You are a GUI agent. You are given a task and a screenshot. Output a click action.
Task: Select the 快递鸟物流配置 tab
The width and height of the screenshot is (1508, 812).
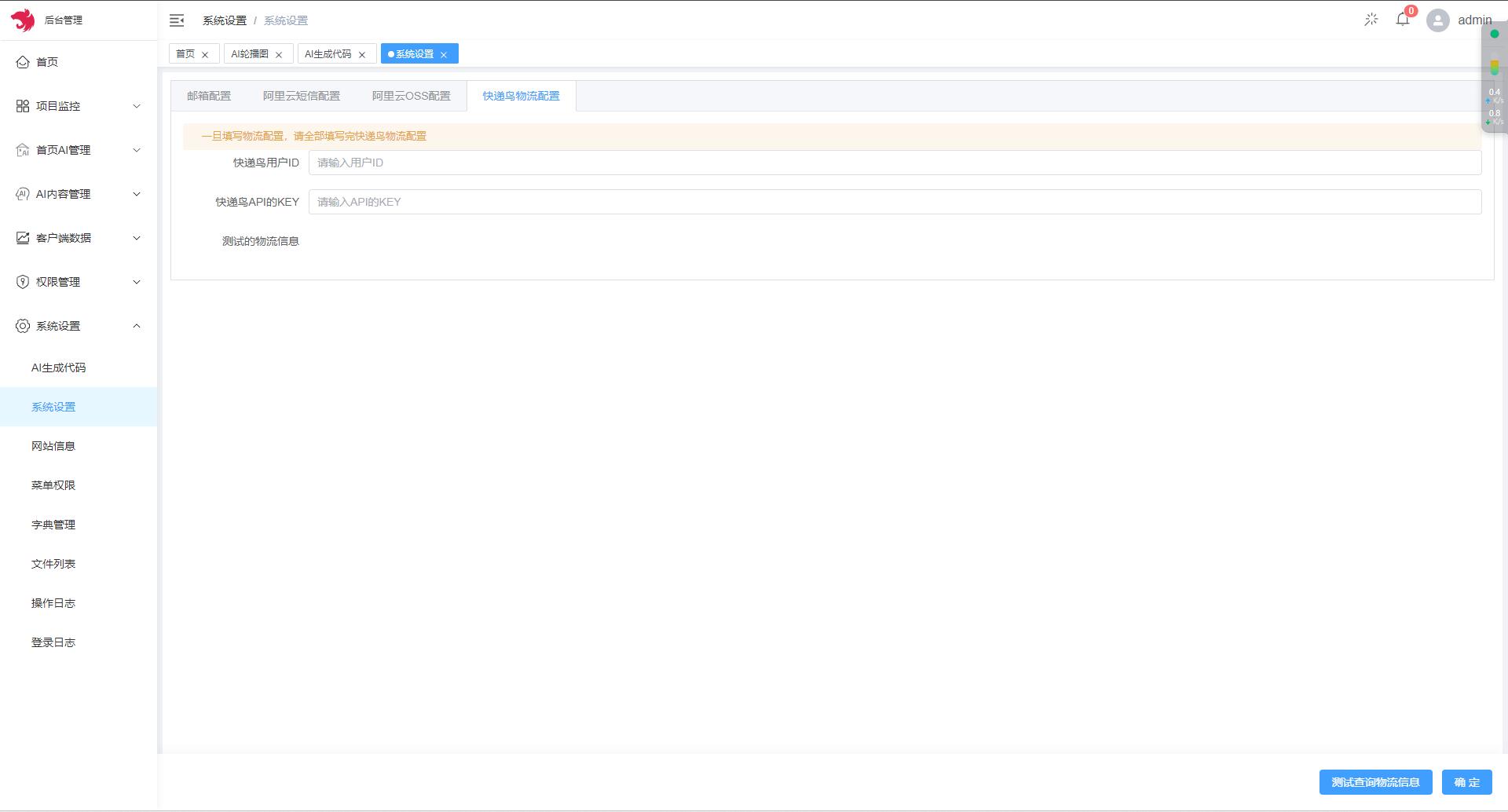coord(522,96)
